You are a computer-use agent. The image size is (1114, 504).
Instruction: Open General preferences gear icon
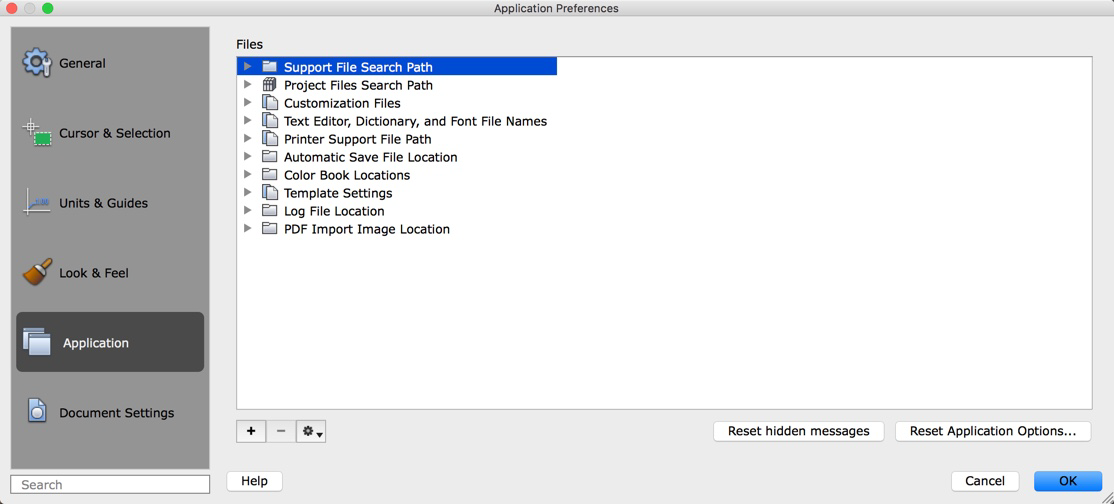37,63
